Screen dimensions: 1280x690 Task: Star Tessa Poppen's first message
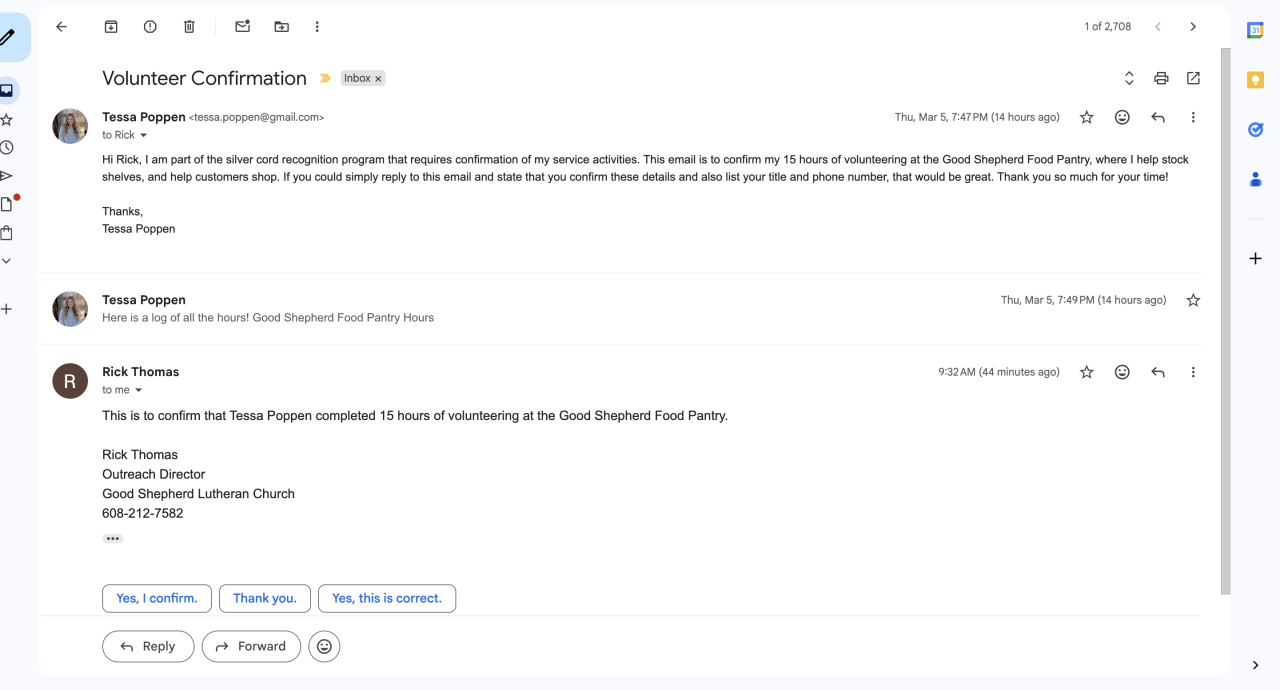(1087, 117)
